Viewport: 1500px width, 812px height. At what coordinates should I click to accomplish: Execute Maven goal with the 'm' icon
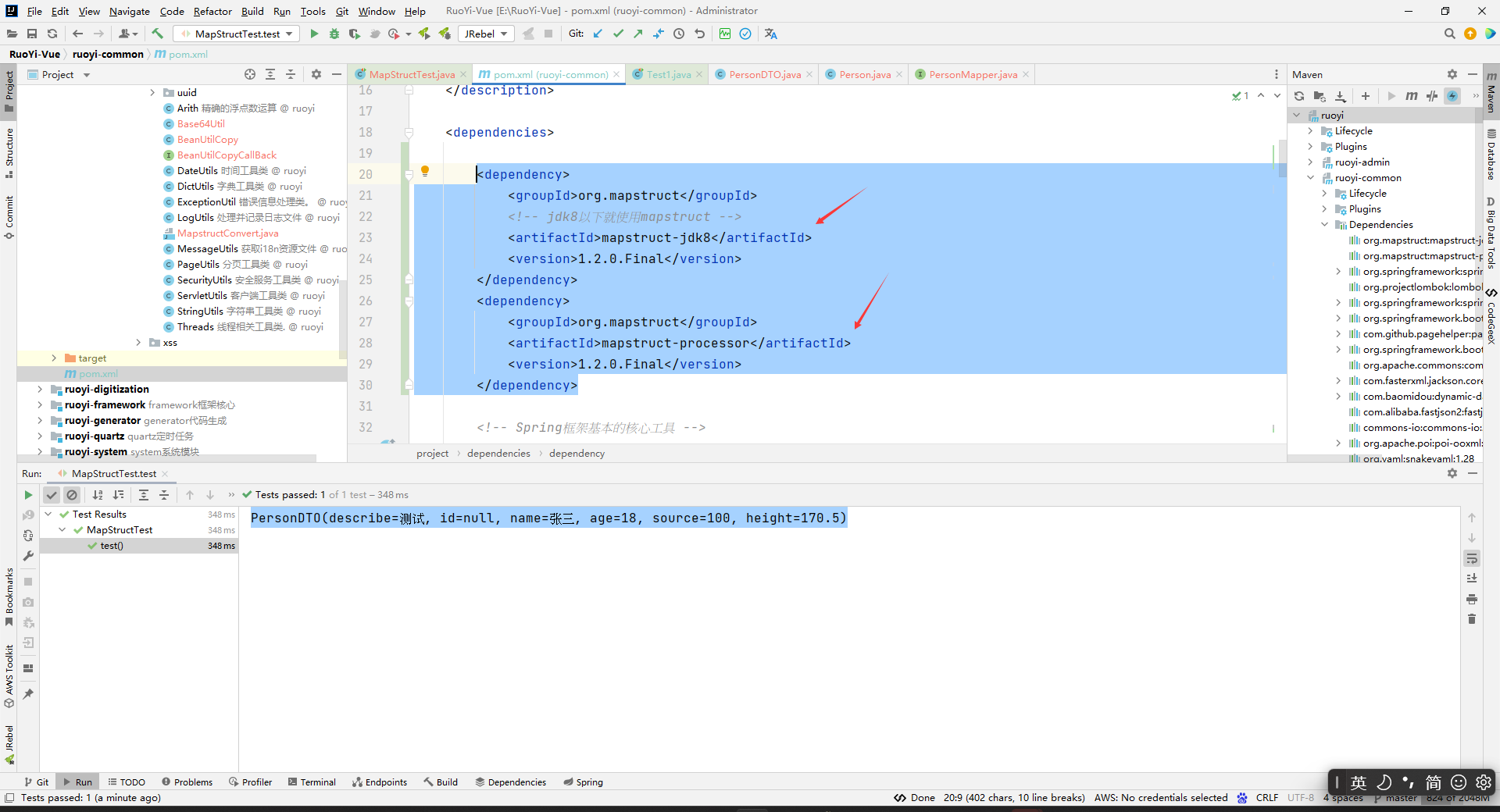1412,95
